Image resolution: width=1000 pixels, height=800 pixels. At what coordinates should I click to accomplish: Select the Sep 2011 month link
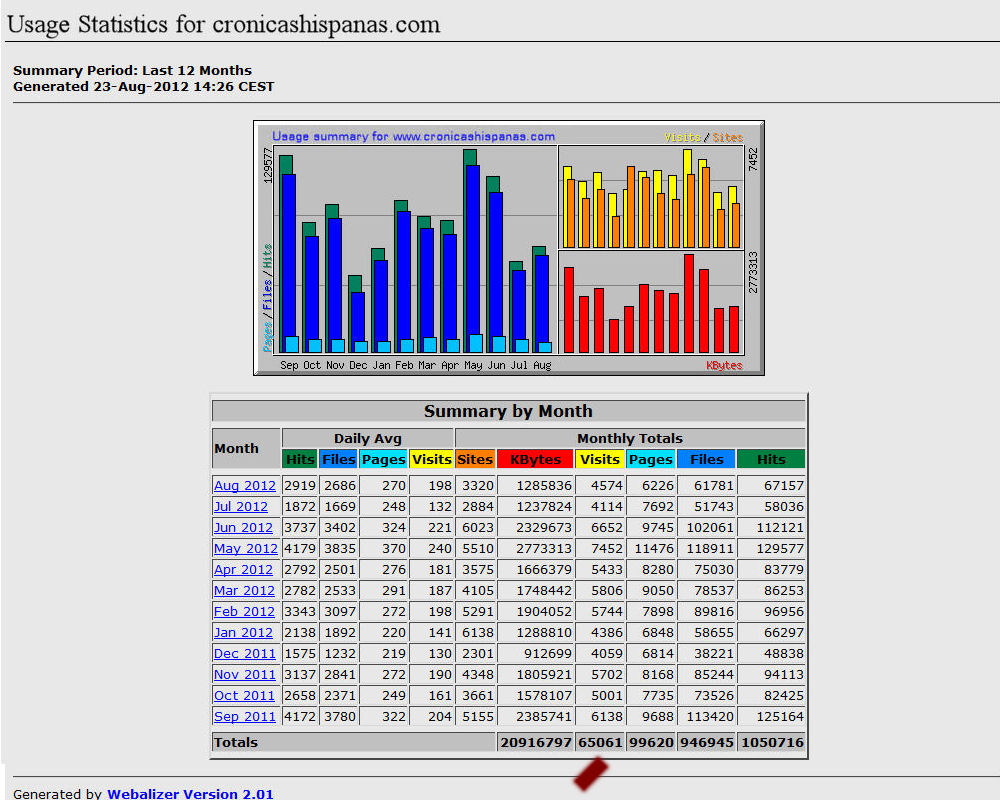coord(244,716)
